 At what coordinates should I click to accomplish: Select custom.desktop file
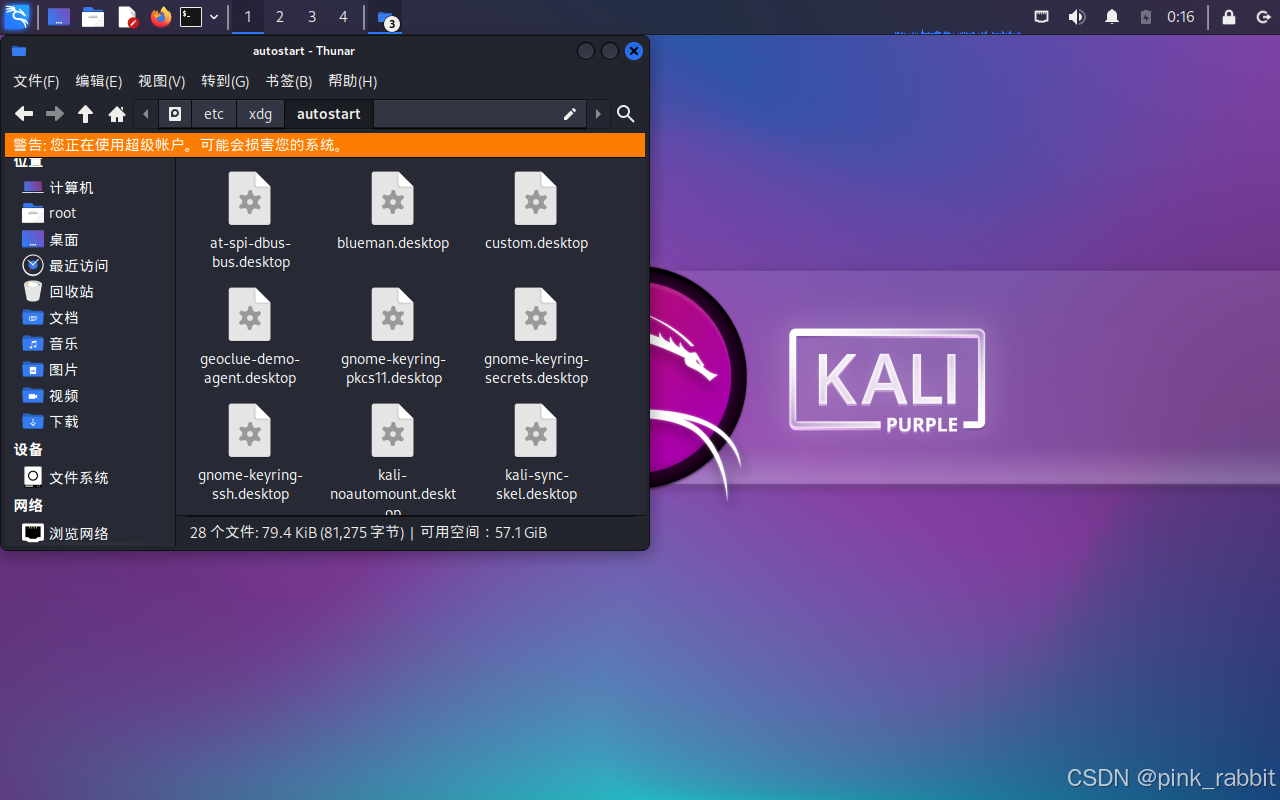point(536,212)
